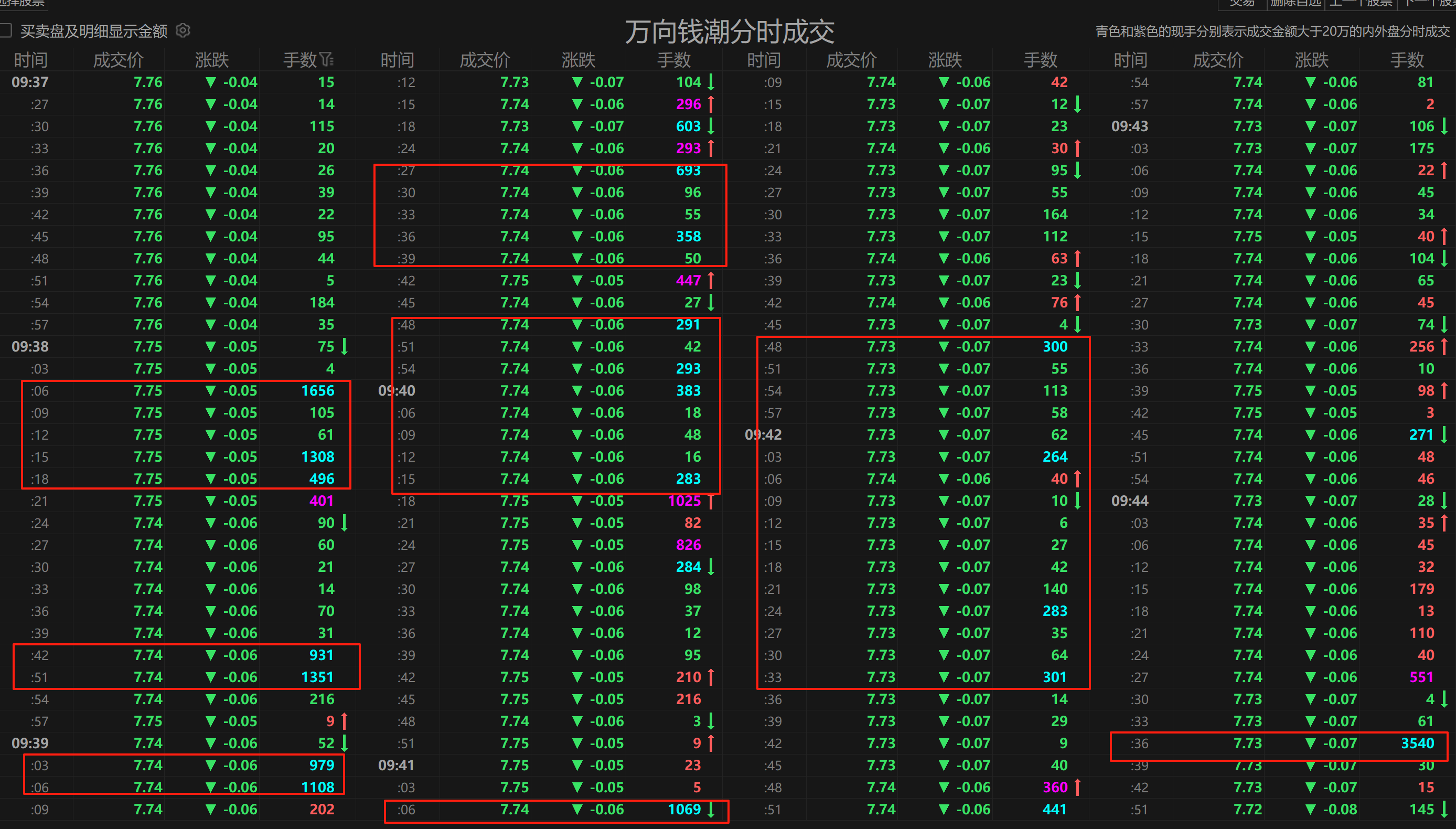Select the 09:41 time cell
Screen dimensions: 1456x829
pyautogui.click(x=397, y=765)
